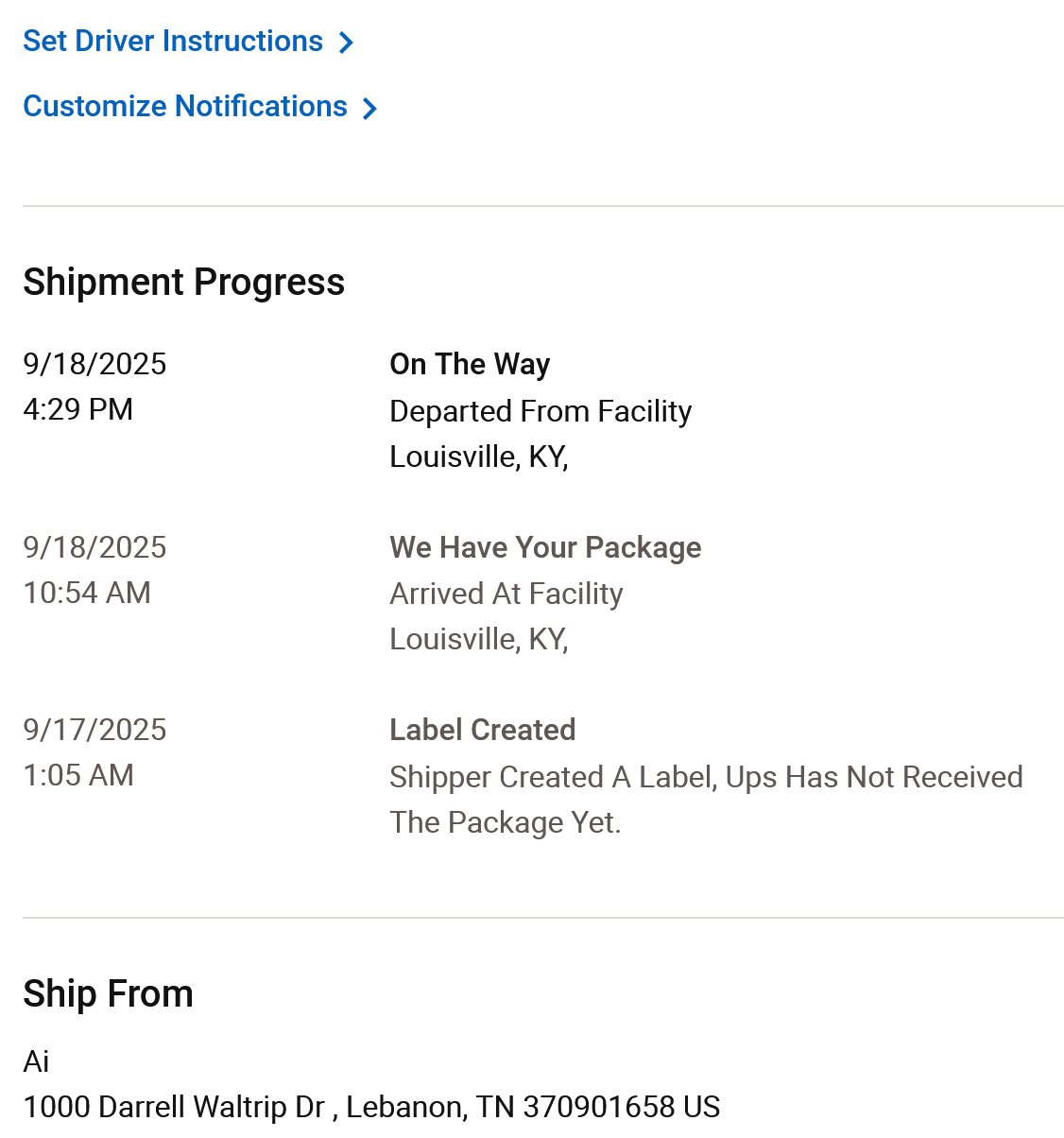Click the shipper name Ai

click(36, 1061)
